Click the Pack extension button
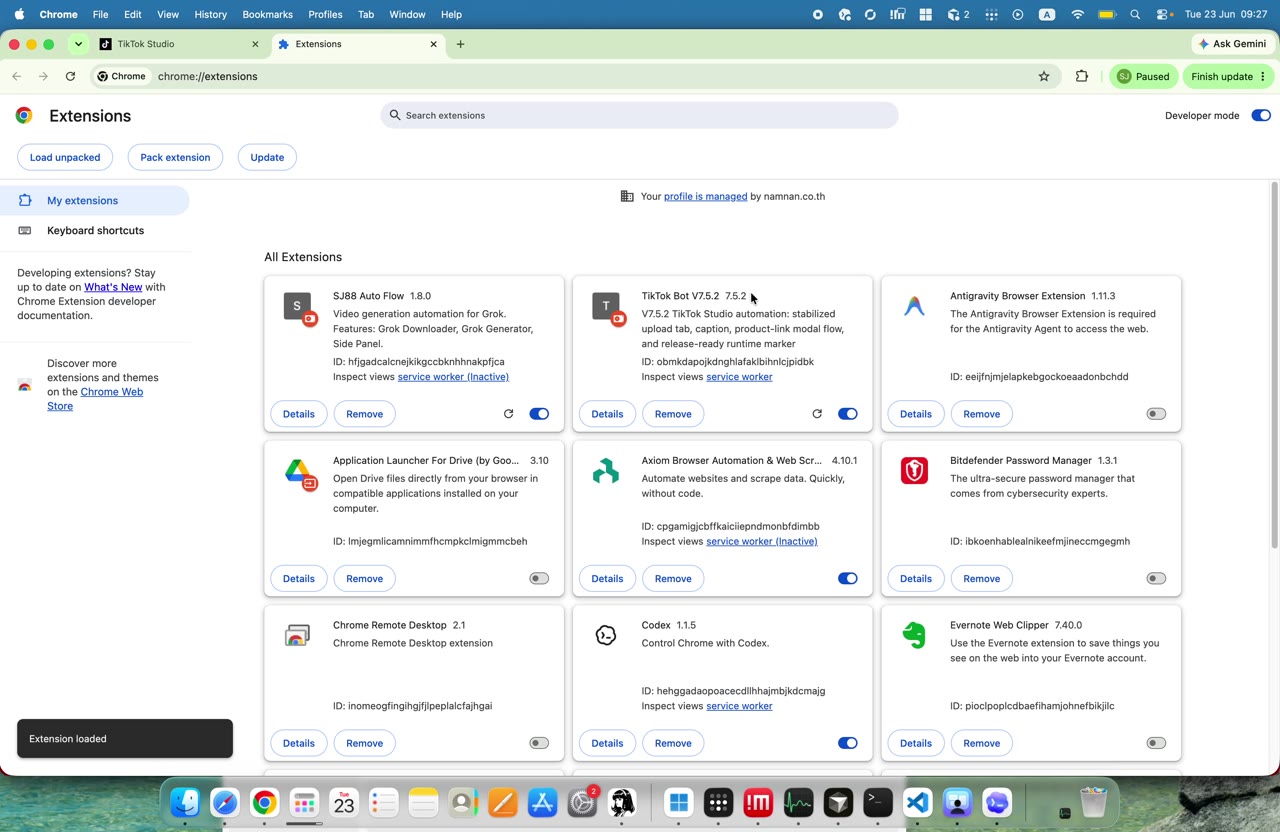Viewport: 1280px width, 832px height. pyautogui.click(x=175, y=158)
